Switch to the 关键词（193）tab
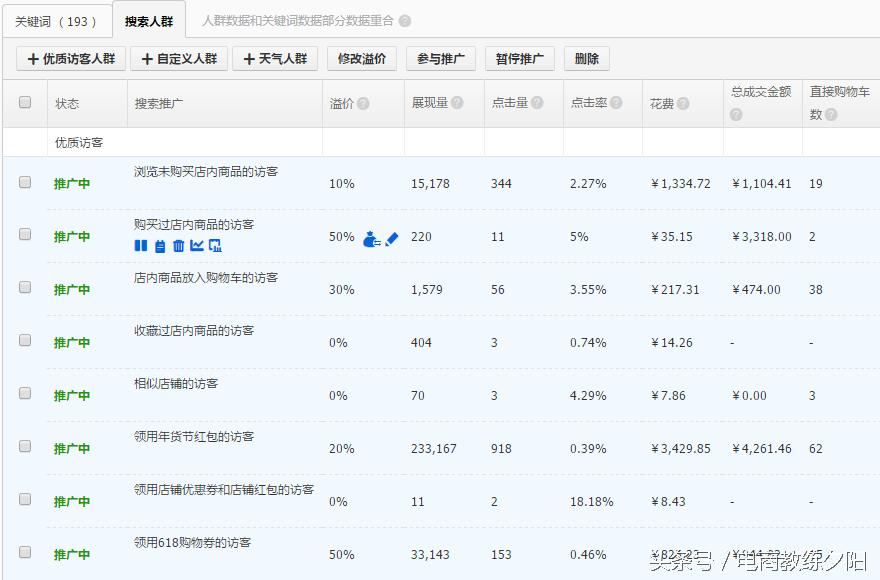Viewport: 880px width, 580px height. point(58,20)
